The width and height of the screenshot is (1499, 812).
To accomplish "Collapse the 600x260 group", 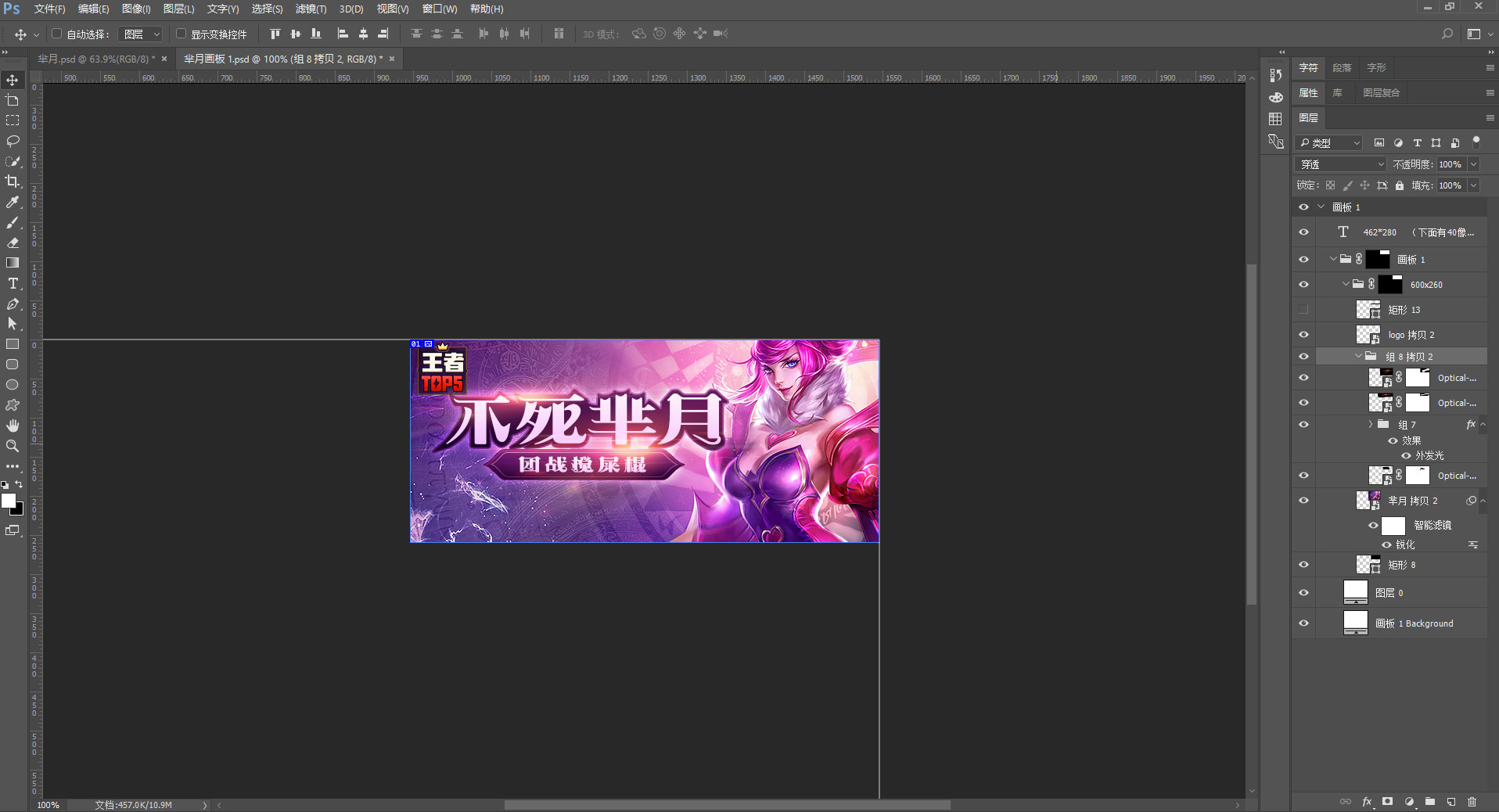I will click(x=1346, y=284).
